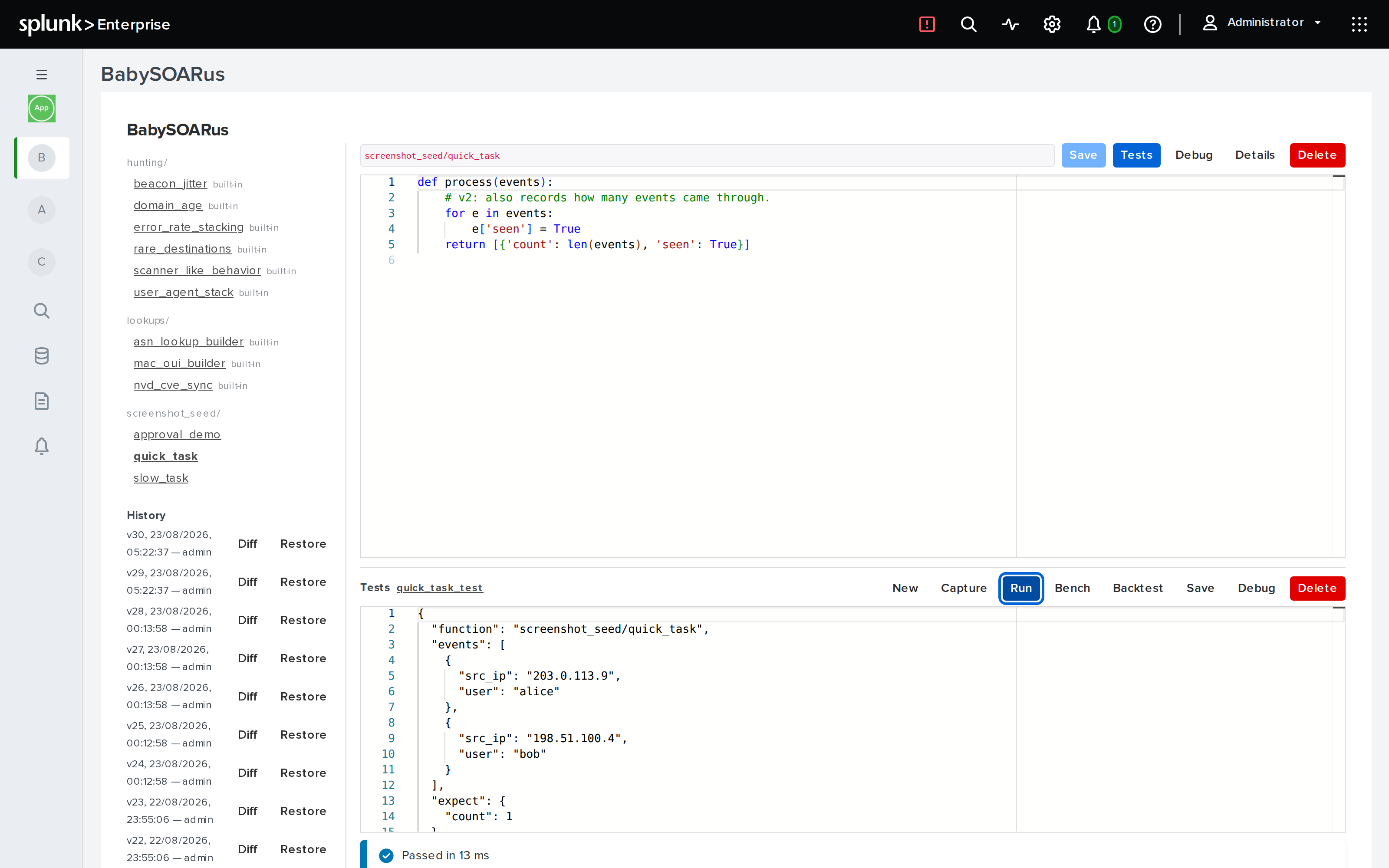The image size is (1389, 868).
Task: Click the blue Tests button
Action: click(1136, 155)
